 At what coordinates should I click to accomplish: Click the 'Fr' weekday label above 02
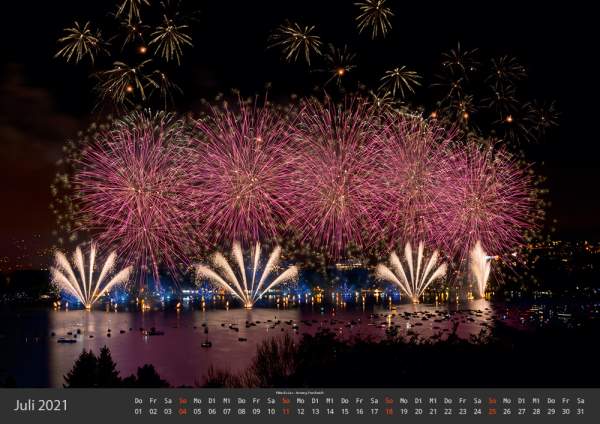point(153,401)
